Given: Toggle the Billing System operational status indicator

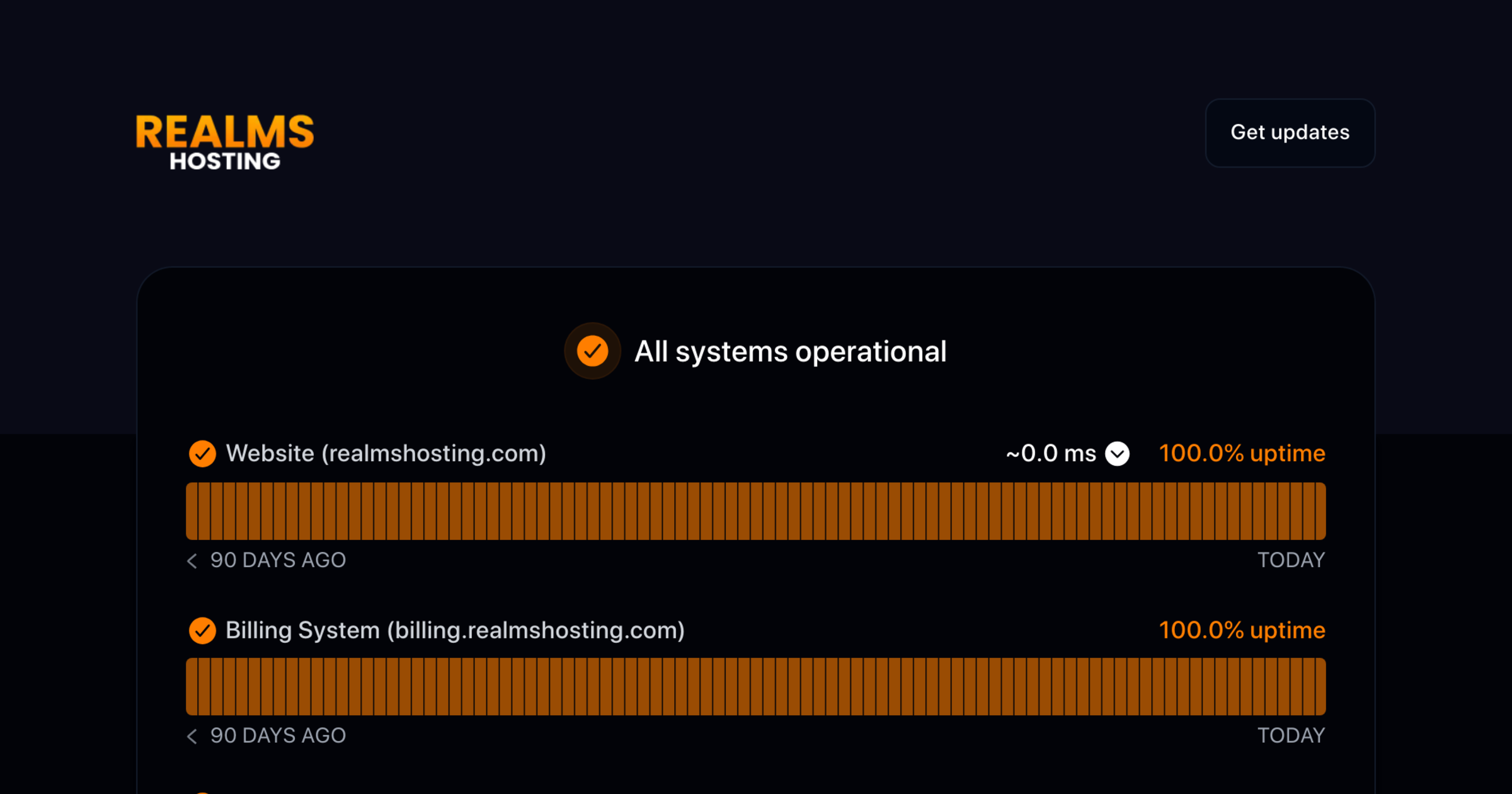Looking at the screenshot, I should 202,630.
